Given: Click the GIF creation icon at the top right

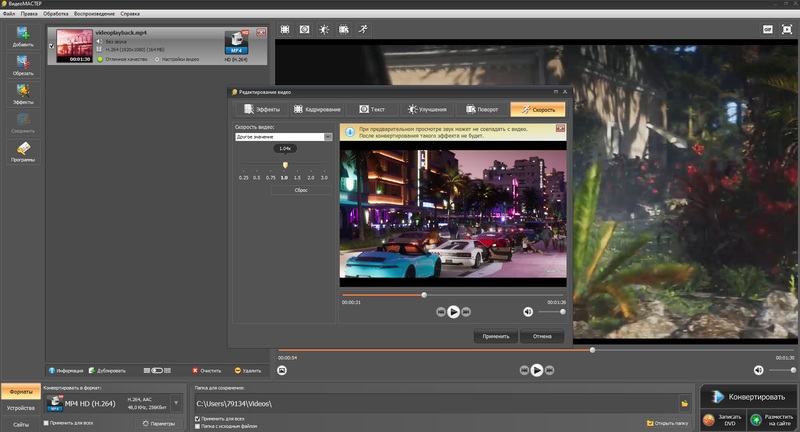Looking at the screenshot, I should pyautogui.click(x=768, y=30).
